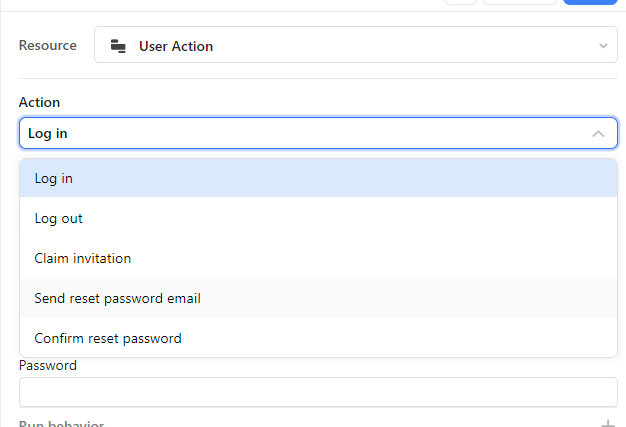The height and width of the screenshot is (427, 626).
Task: Select Claim invitation action
Action: point(318,258)
